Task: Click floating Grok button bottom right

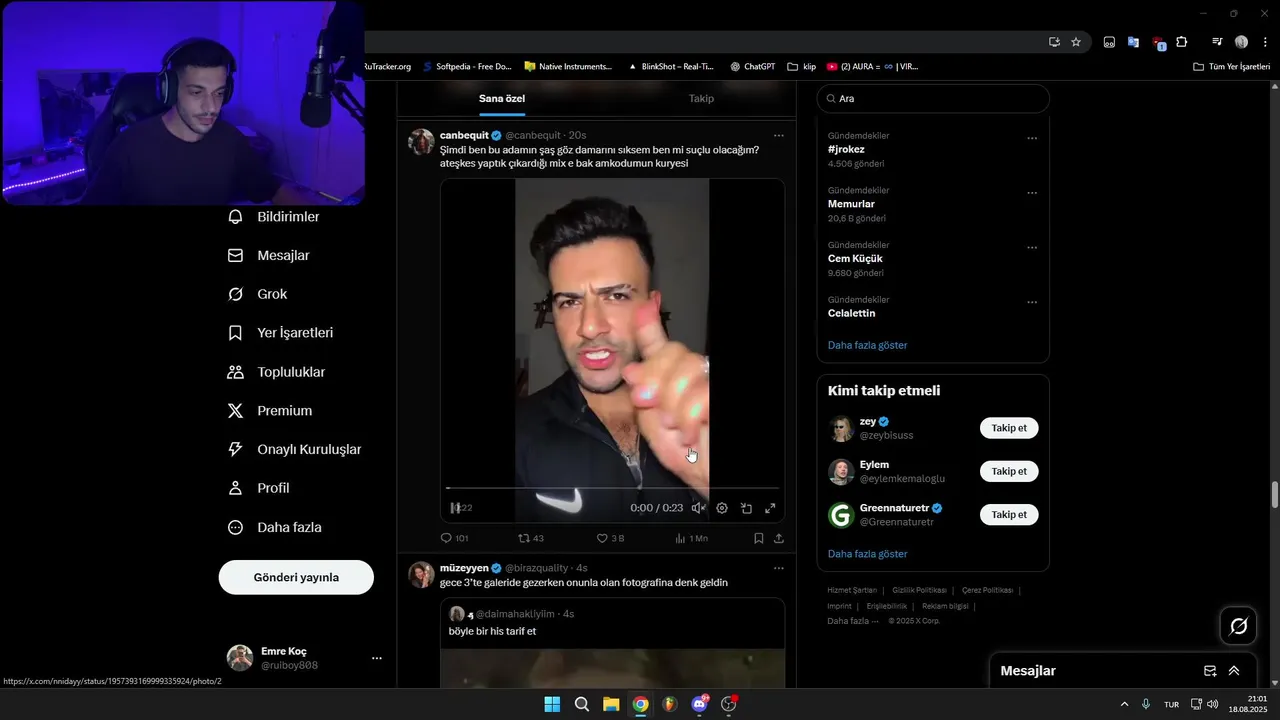Action: pos(1238,626)
